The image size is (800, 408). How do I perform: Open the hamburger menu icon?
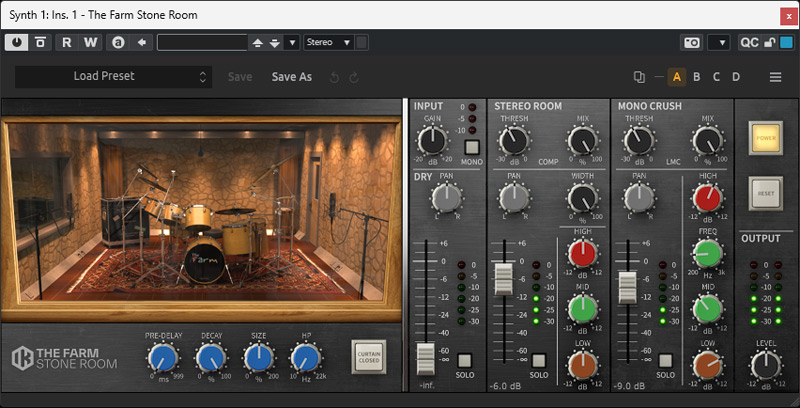pyautogui.click(x=775, y=77)
